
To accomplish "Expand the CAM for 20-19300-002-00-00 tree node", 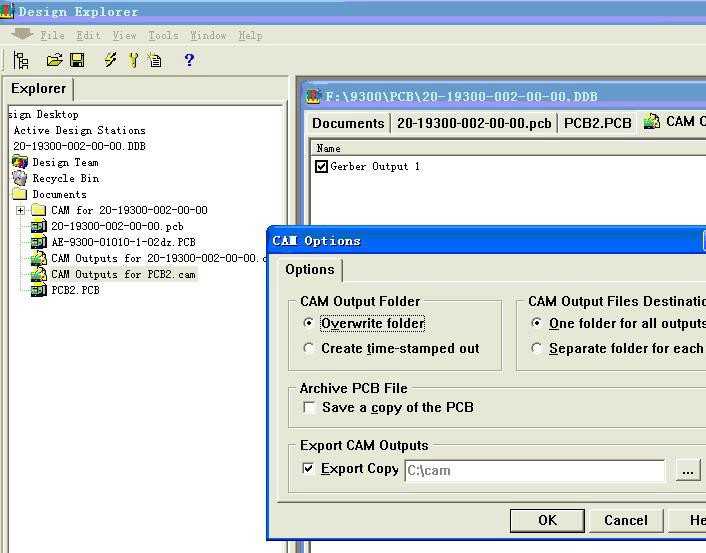I will pyautogui.click(x=20, y=210).
